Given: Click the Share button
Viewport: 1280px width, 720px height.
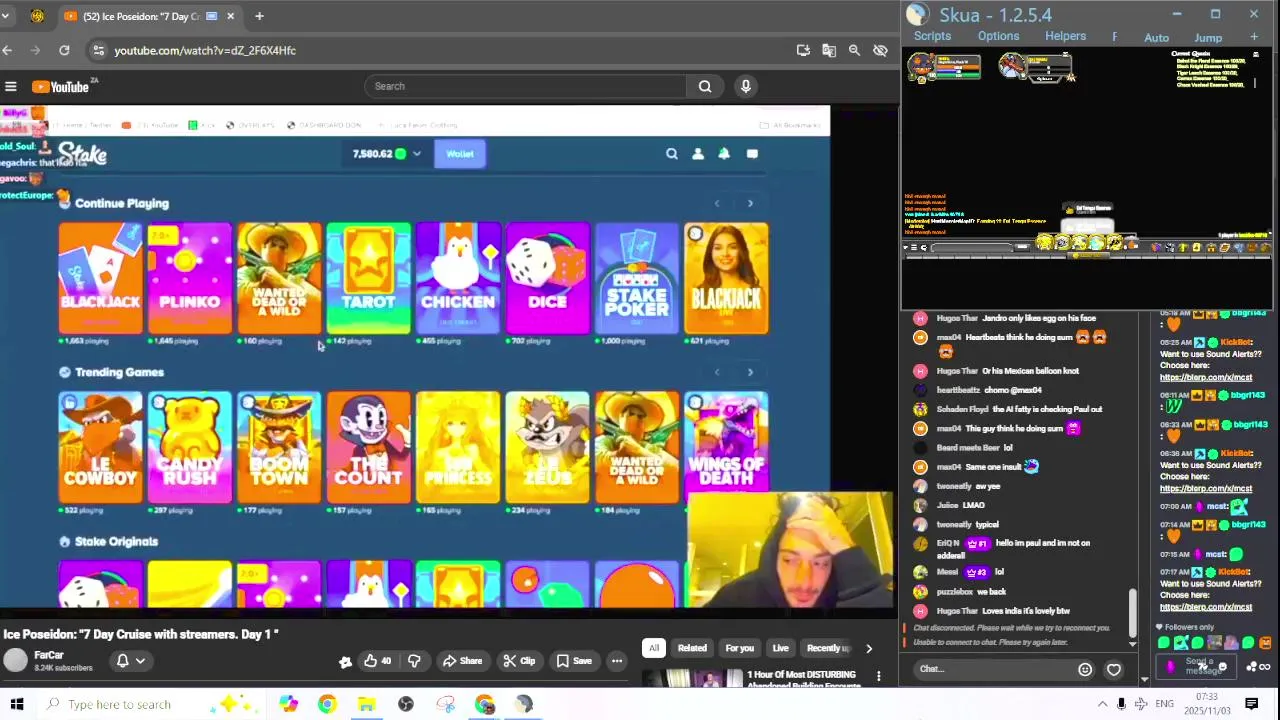Looking at the screenshot, I should pyautogui.click(x=462, y=660).
